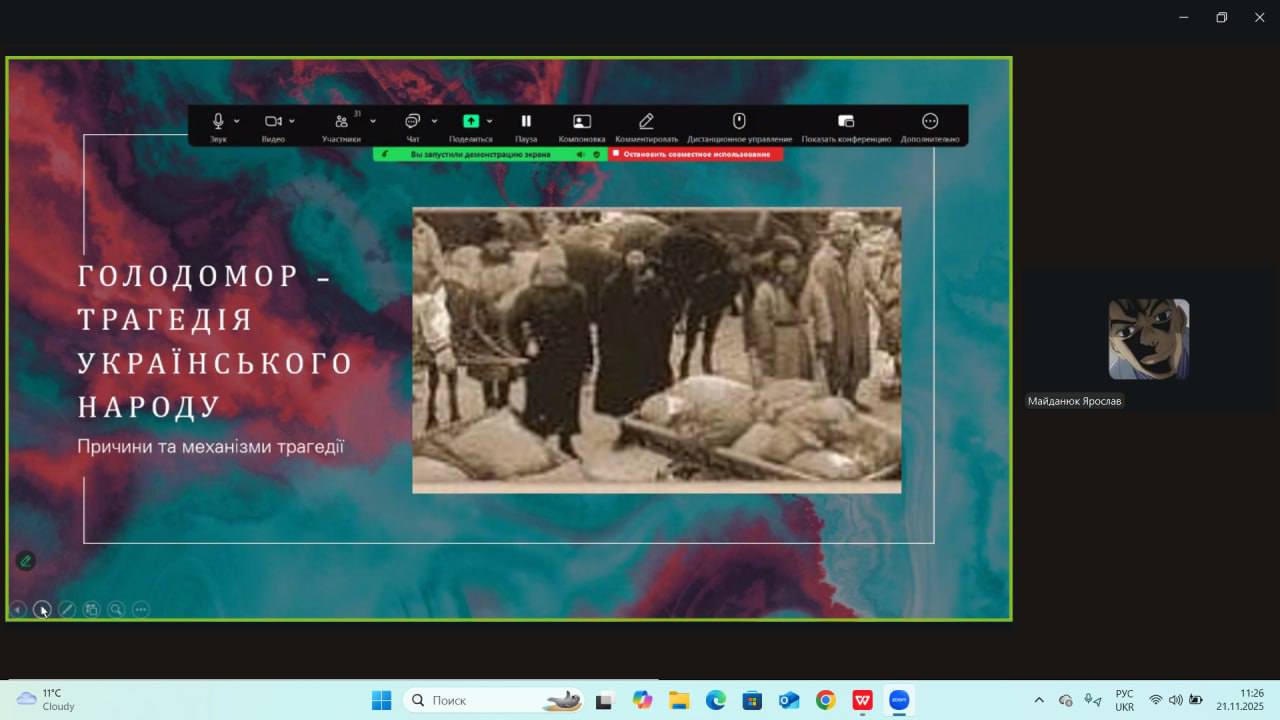The image size is (1280, 720).
Task: Open the РУС UKR language switcher
Action: click(x=1124, y=700)
